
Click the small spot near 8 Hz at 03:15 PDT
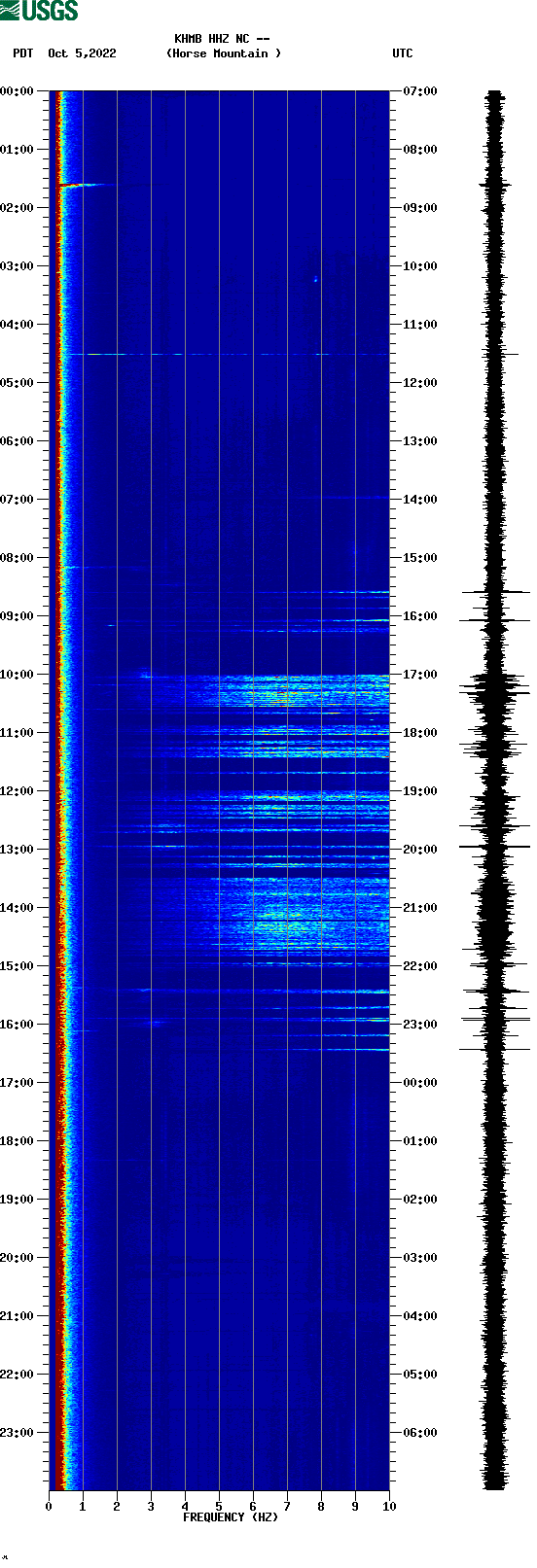pos(315,280)
